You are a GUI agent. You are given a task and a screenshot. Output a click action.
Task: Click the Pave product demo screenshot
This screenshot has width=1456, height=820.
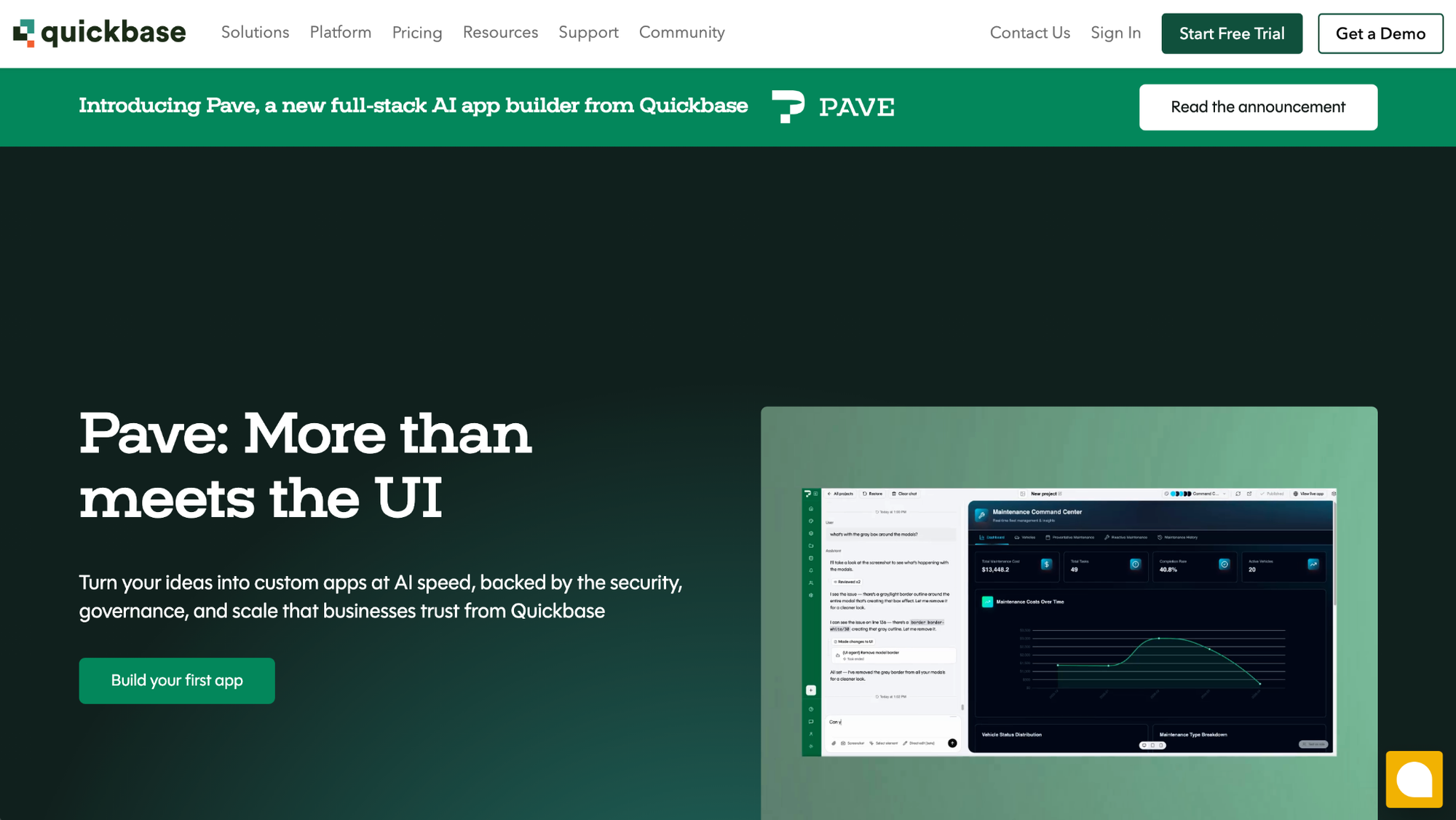[1069, 622]
